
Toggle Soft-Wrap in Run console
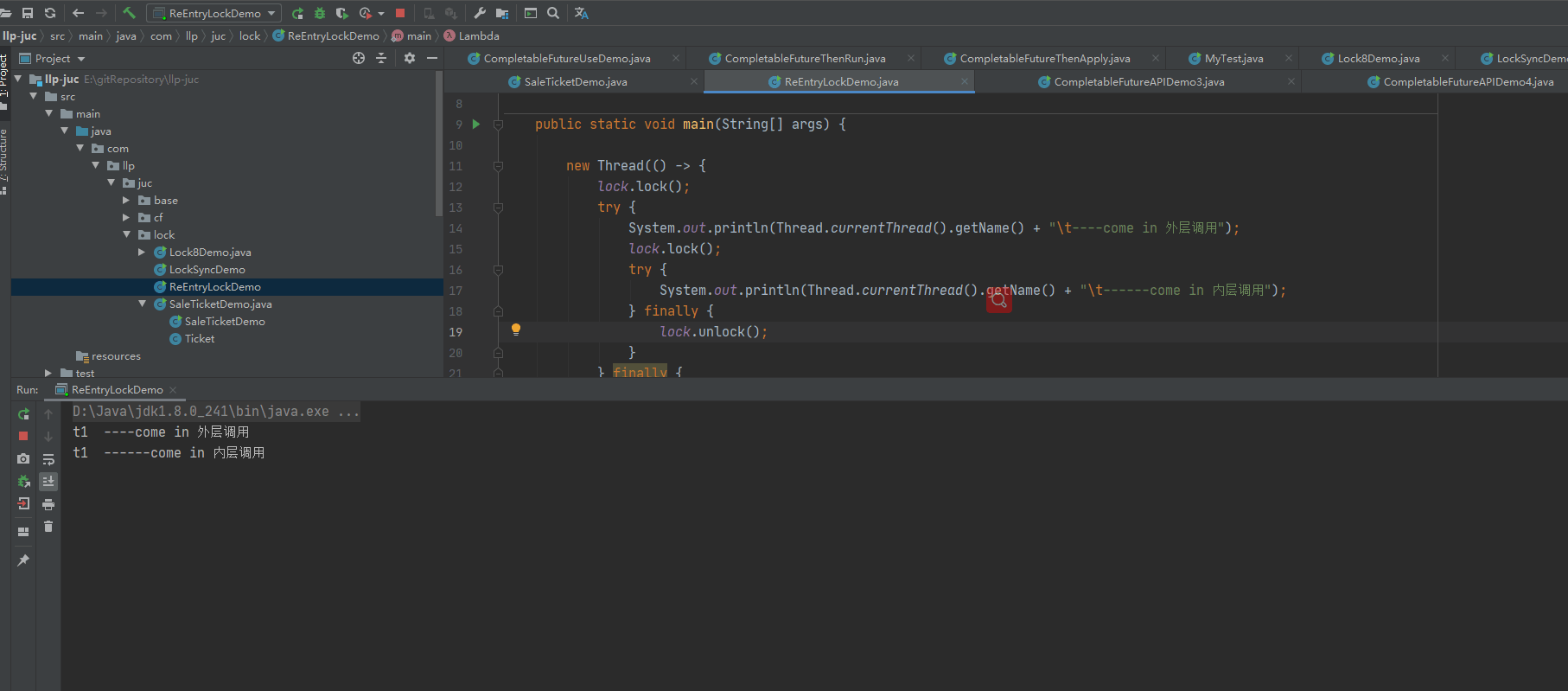[x=48, y=459]
